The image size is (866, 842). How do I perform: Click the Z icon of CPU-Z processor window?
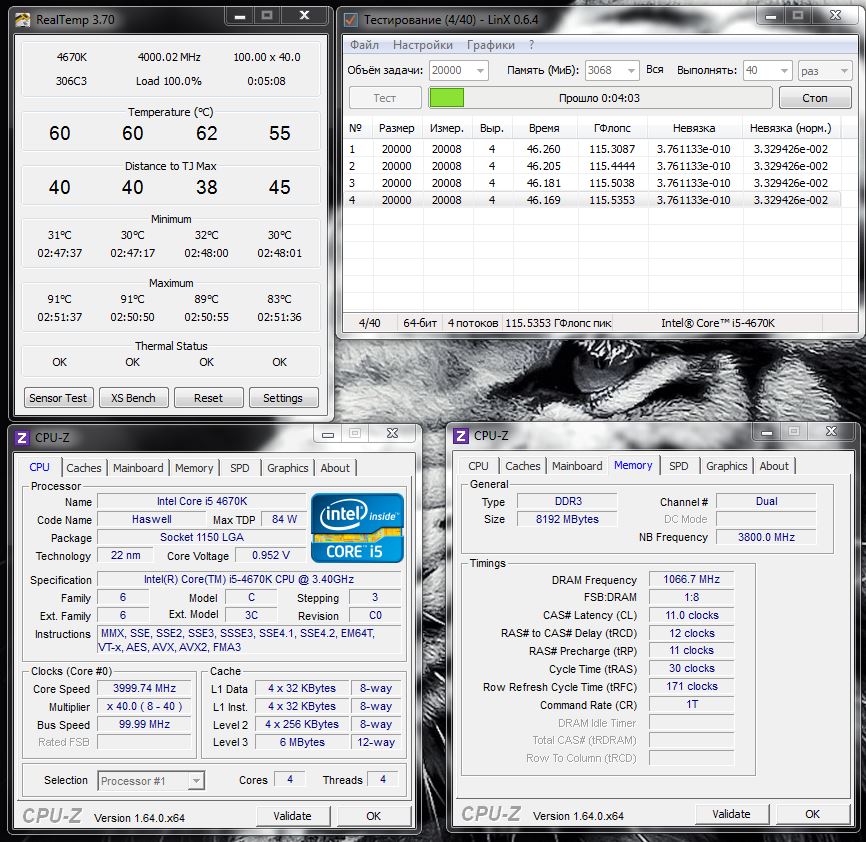(x=22, y=437)
